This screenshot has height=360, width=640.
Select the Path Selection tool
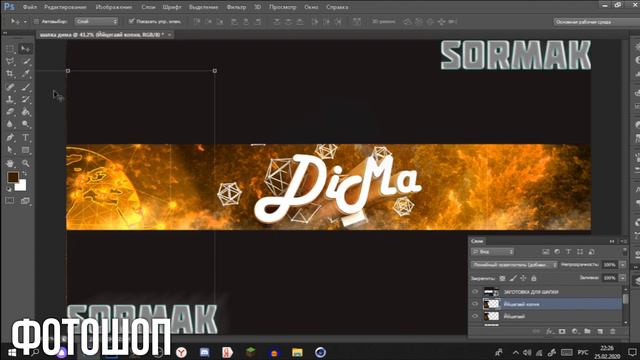click(10, 150)
